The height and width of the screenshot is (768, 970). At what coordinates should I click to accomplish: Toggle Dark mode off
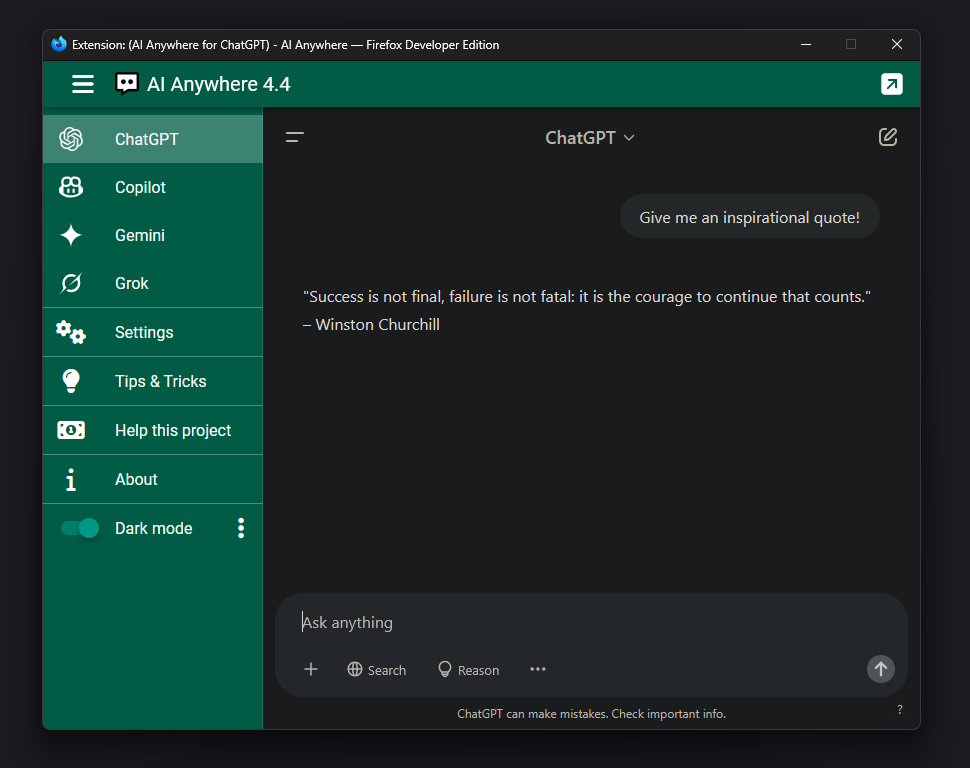[x=80, y=528]
